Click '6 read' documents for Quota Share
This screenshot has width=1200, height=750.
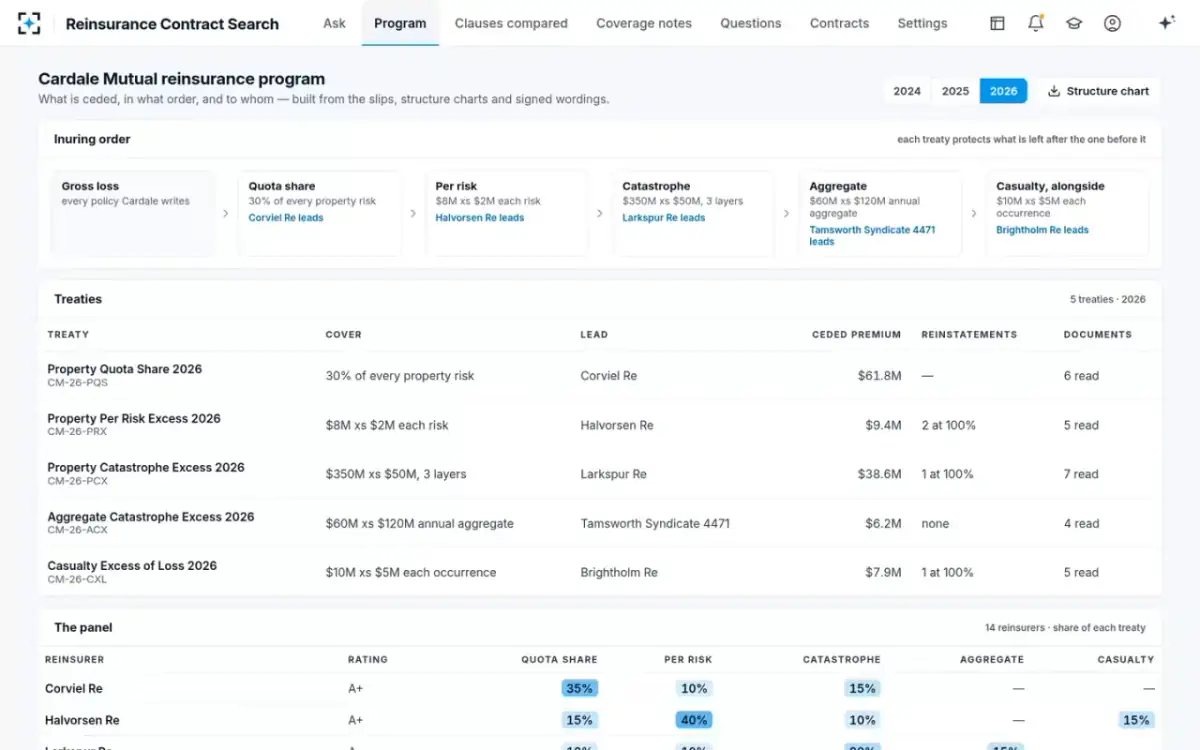(x=1081, y=376)
